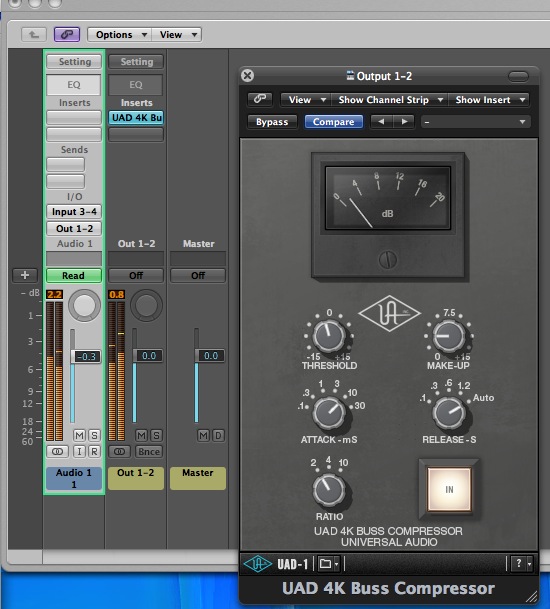Click Out 1-2 volume fader at 0.0

pyautogui.click(x=148, y=356)
